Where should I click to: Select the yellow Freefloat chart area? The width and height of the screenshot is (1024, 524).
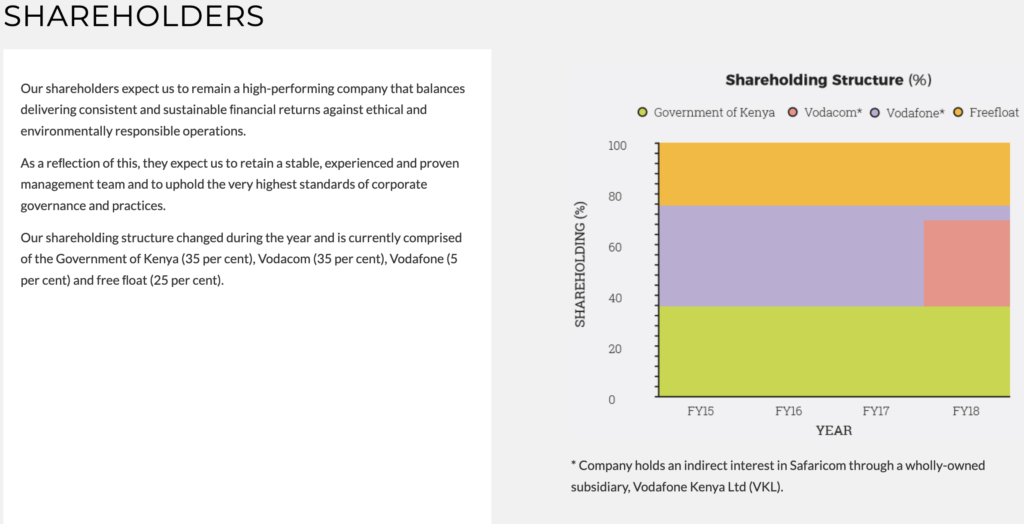[x=835, y=174]
